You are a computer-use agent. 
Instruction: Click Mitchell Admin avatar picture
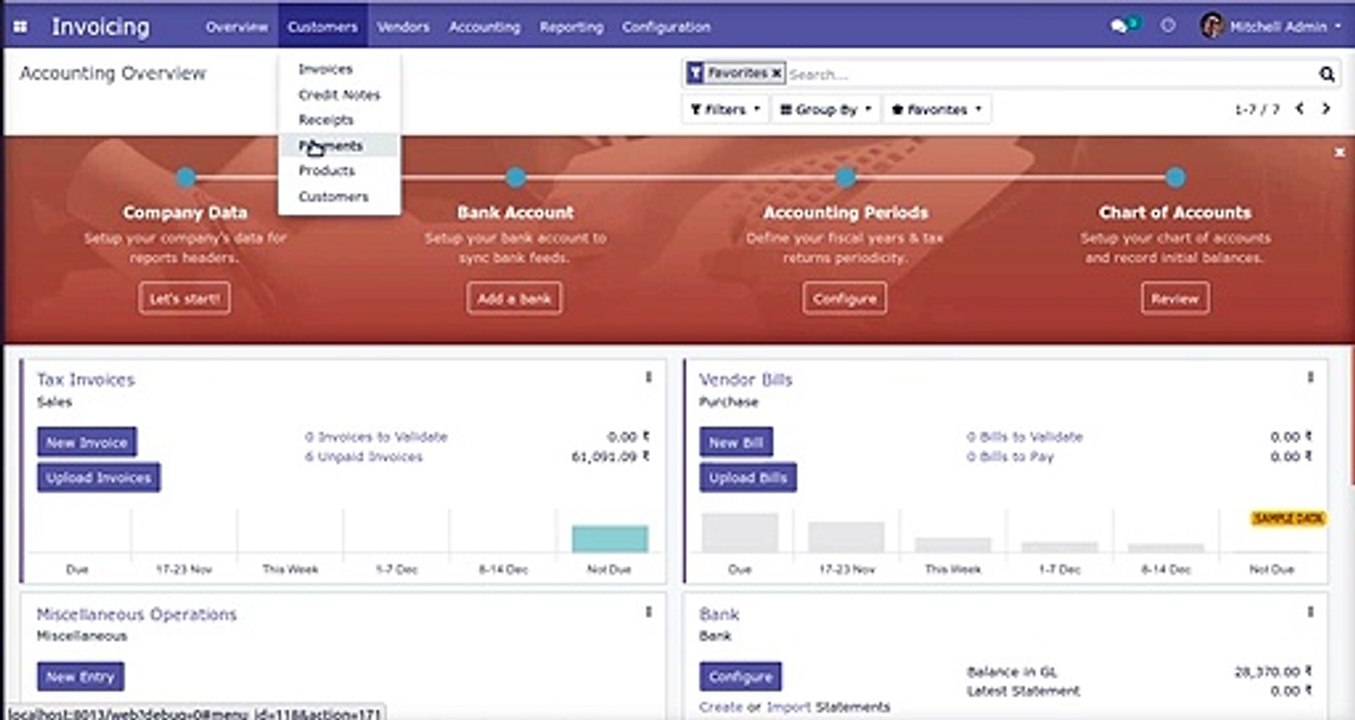(x=1212, y=26)
